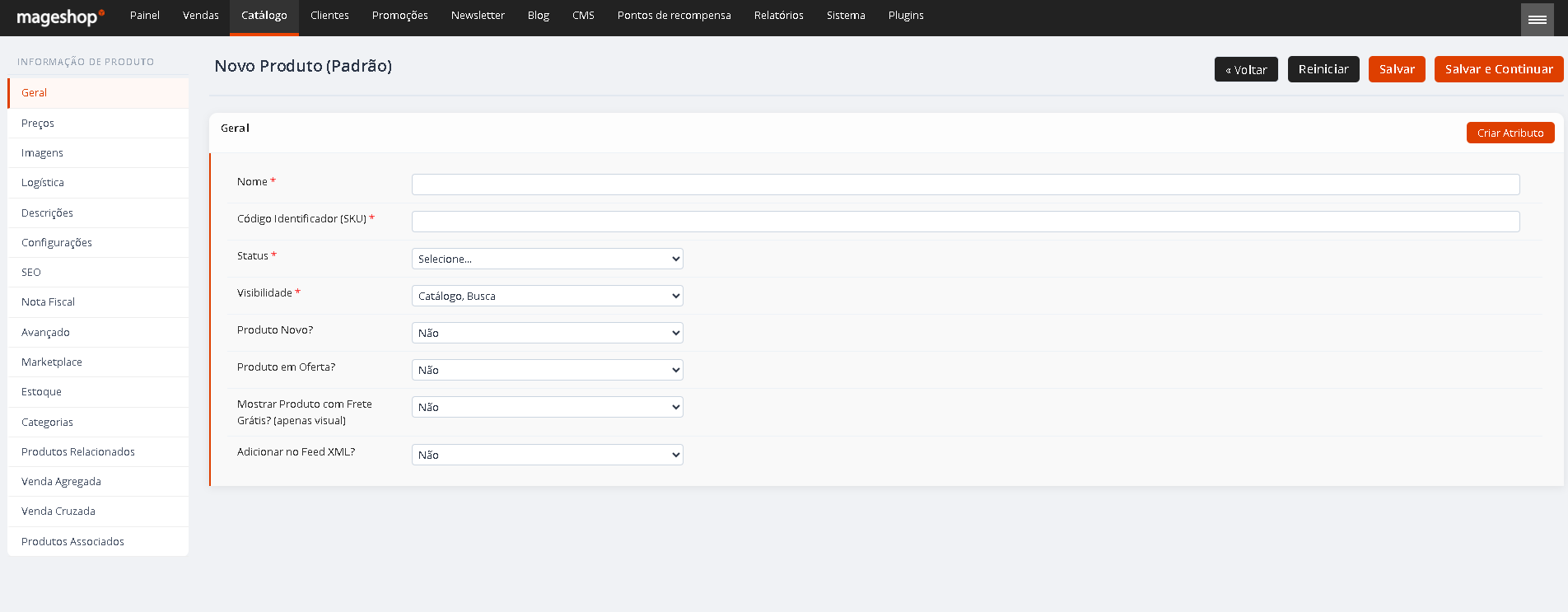Screen dimensions: 1568x612
Task: Click the Salvar button
Action: [x=1397, y=69]
